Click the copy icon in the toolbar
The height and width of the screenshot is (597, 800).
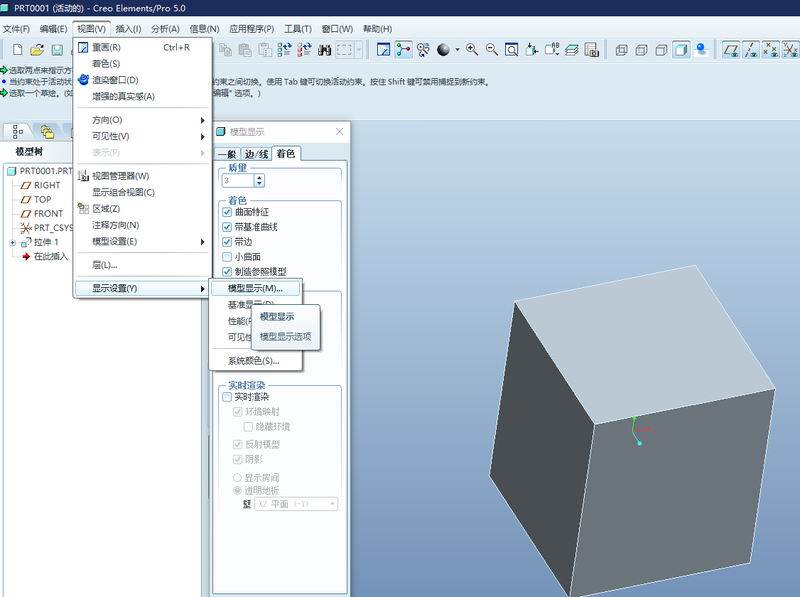[225, 49]
